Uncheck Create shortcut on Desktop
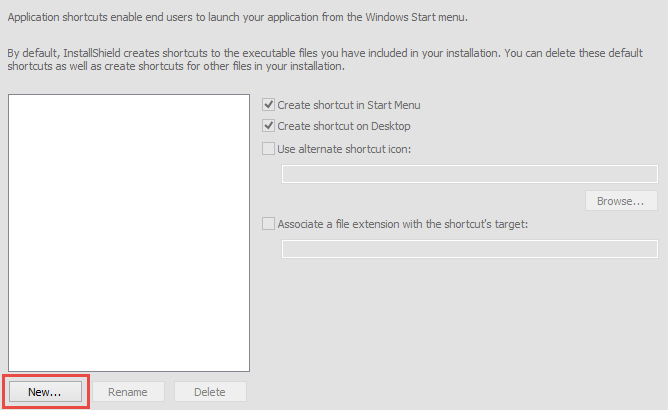Image resolution: width=668 pixels, height=410 pixels. tap(268, 126)
